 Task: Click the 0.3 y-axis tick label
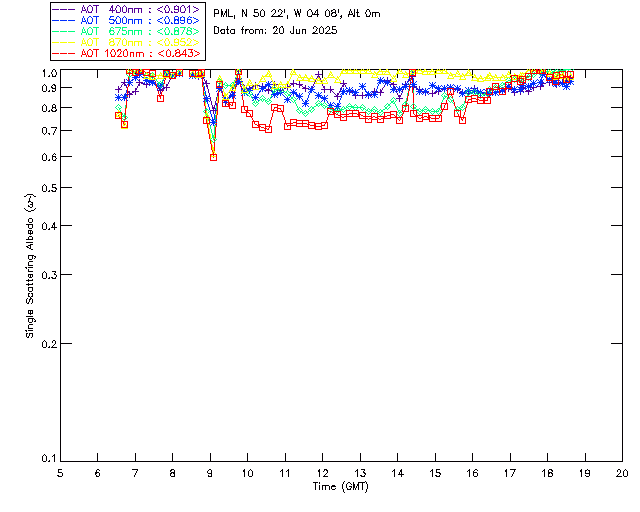[49, 275]
